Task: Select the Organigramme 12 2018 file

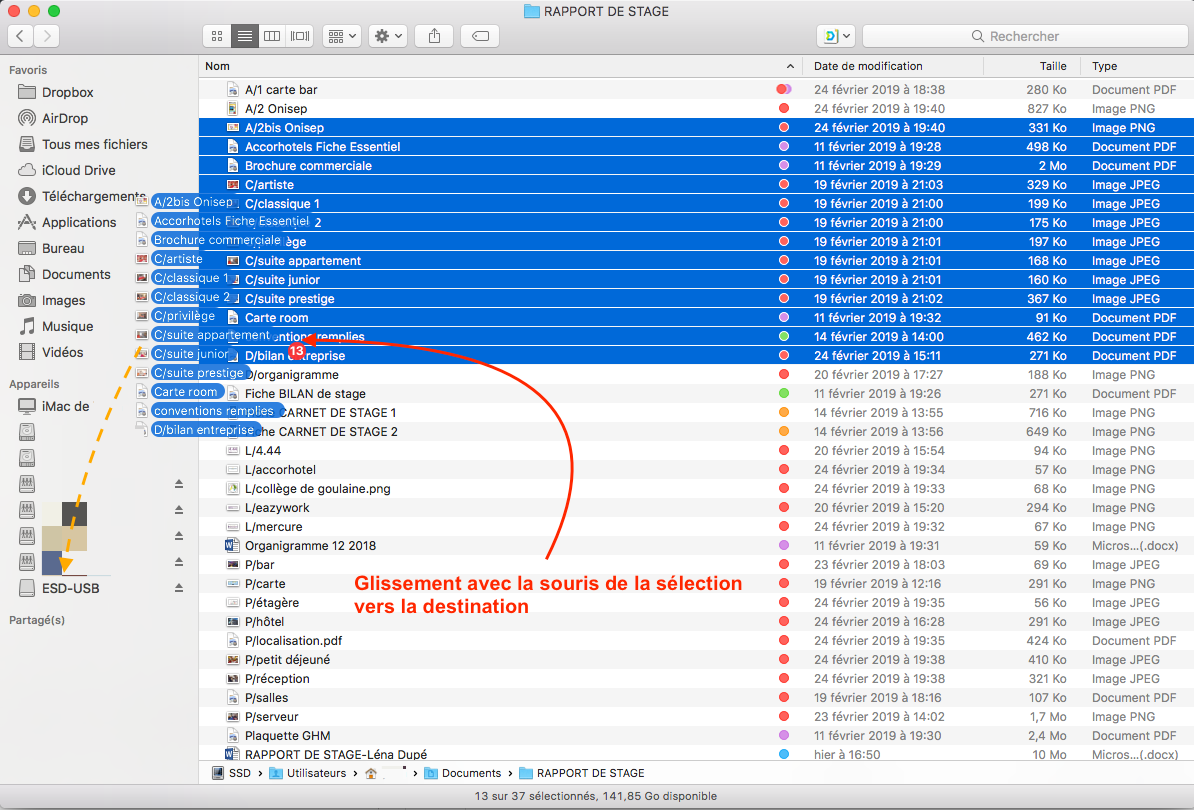Action: pos(310,546)
